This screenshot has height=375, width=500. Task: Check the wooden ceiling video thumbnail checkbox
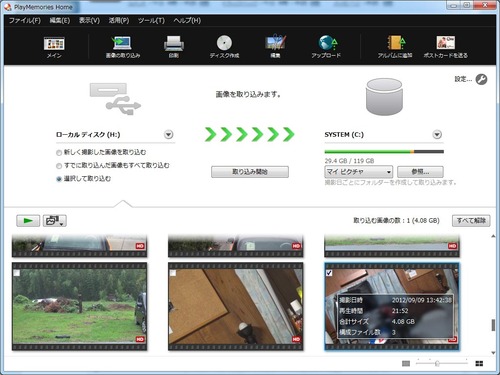tap(173, 273)
